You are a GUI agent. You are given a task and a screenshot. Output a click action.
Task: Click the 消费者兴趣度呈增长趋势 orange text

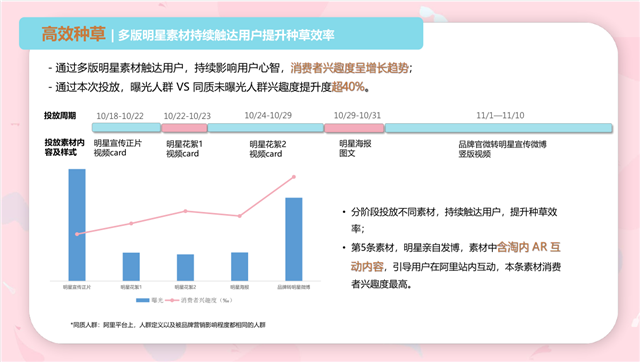[350, 68]
